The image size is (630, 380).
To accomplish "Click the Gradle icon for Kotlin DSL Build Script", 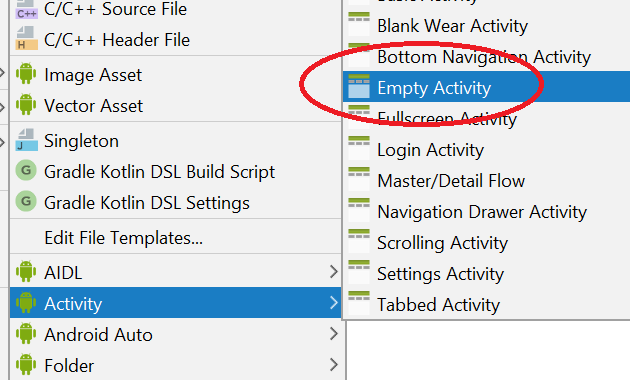I will click(26, 170).
